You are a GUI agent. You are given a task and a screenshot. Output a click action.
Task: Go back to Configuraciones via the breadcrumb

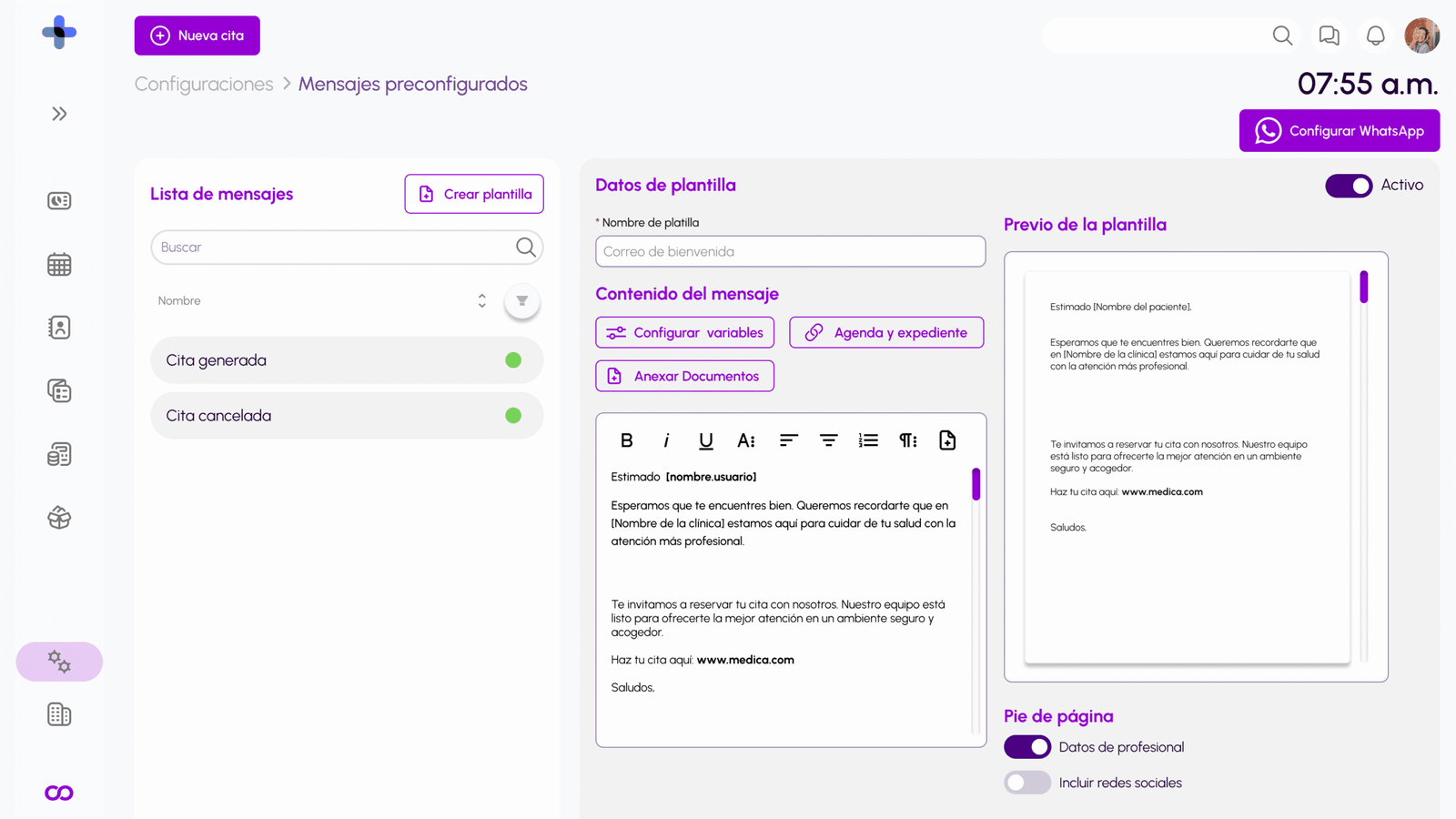click(203, 84)
